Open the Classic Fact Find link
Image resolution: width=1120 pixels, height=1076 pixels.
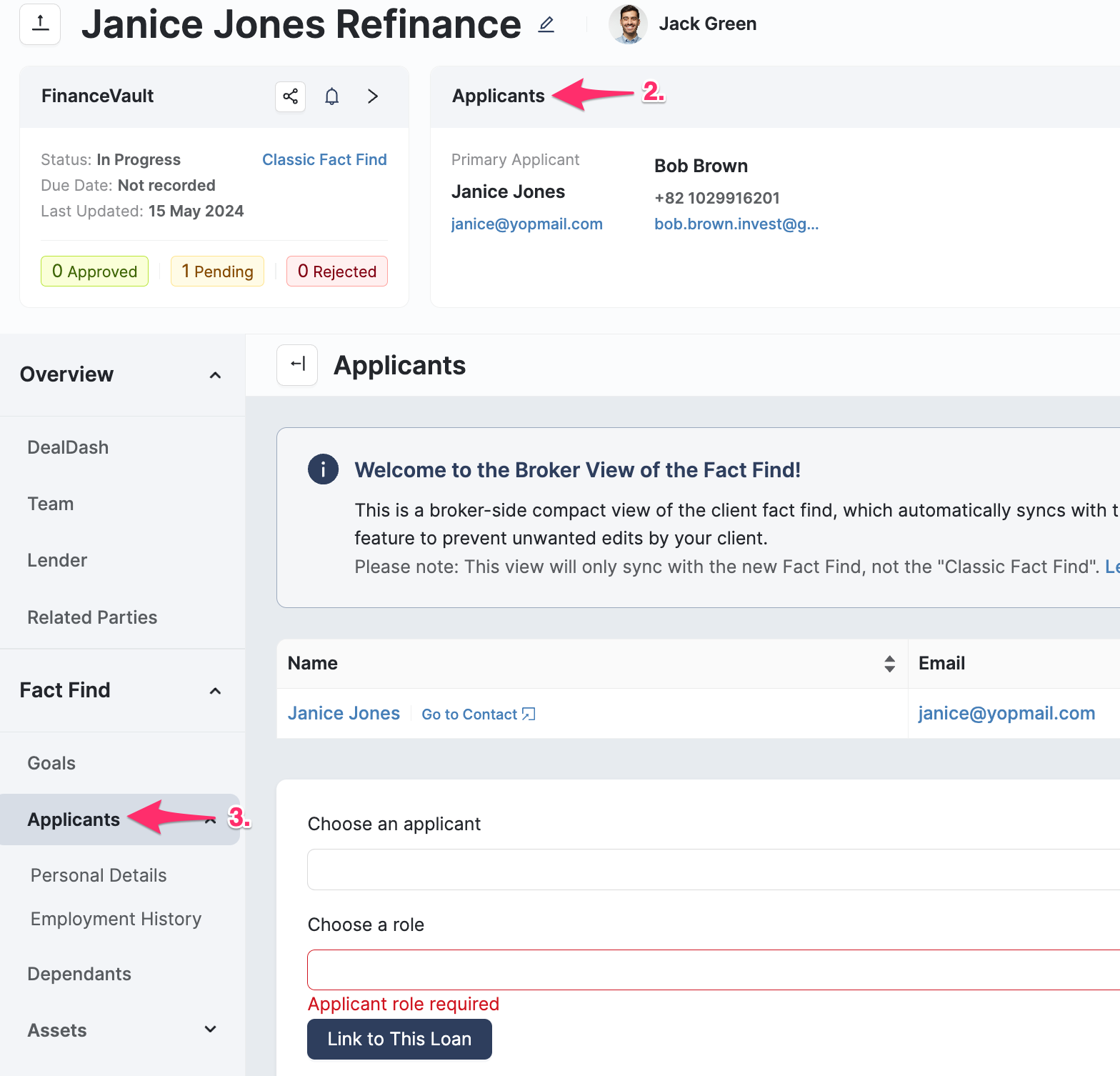click(324, 159)
